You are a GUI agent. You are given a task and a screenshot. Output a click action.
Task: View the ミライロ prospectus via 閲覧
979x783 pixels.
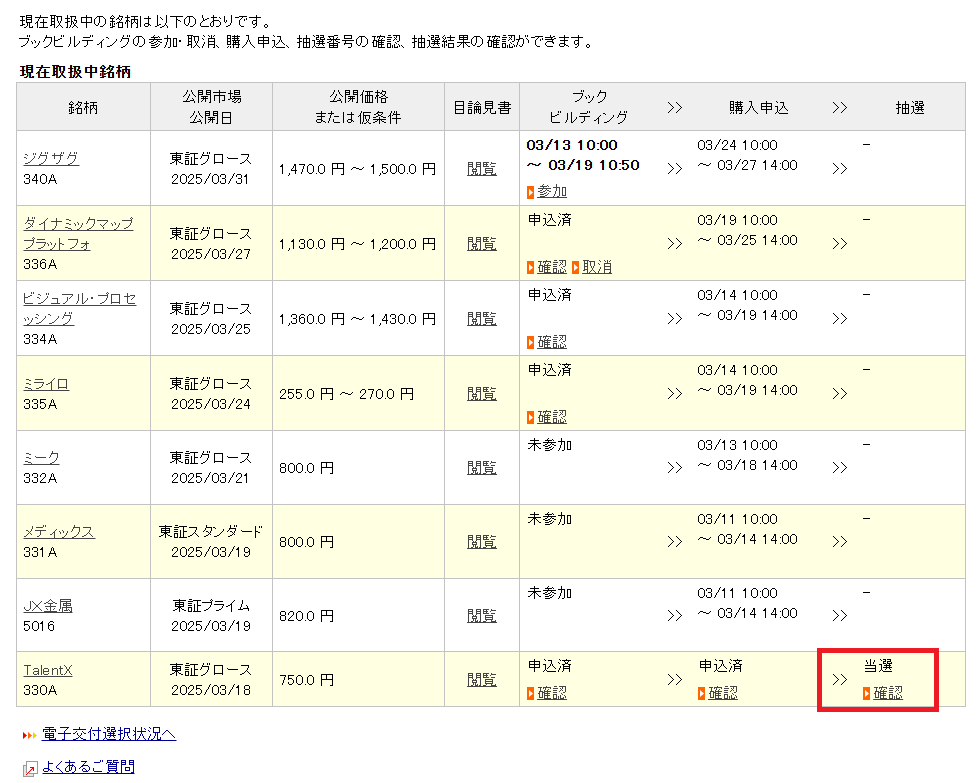(482, 393)
